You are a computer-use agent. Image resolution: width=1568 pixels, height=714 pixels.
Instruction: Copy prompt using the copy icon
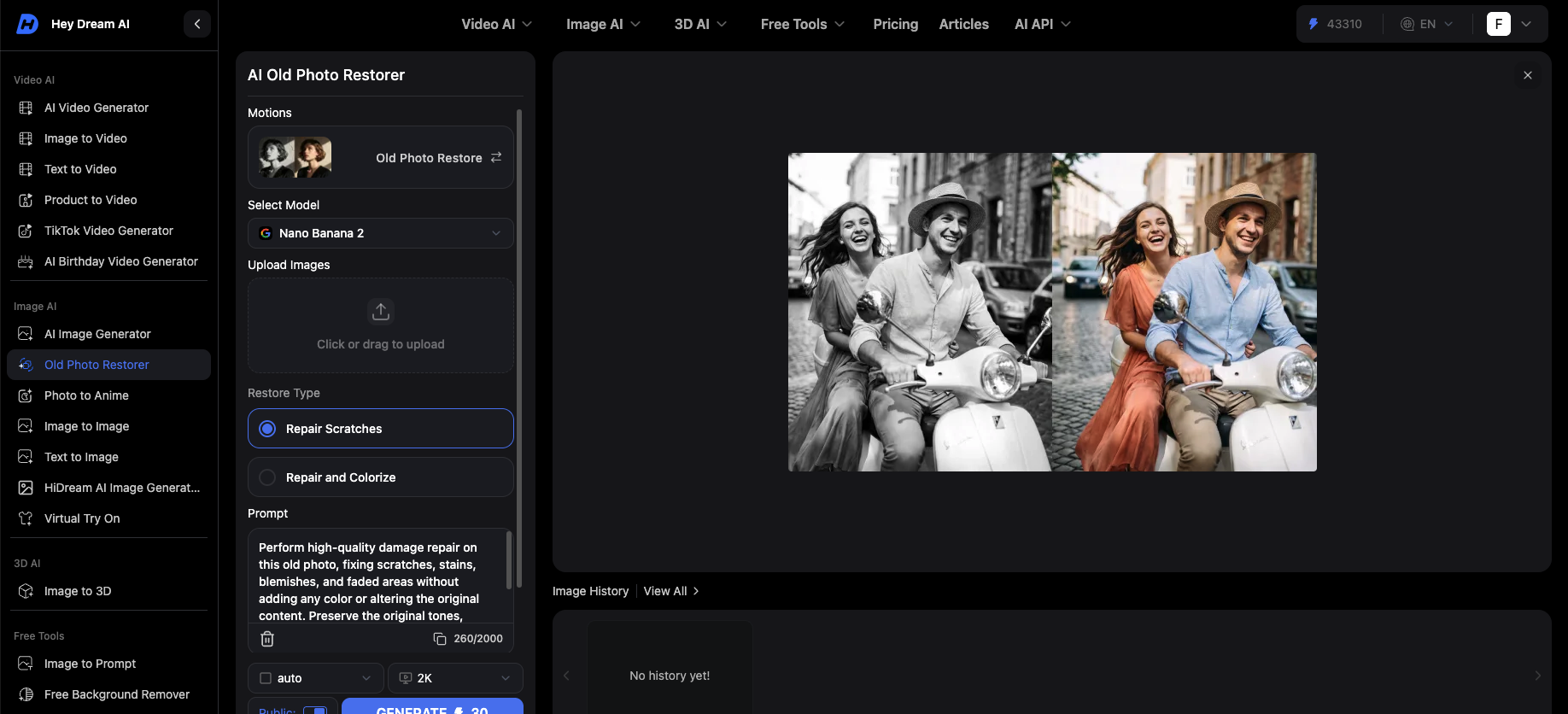[x=440, y=638]
